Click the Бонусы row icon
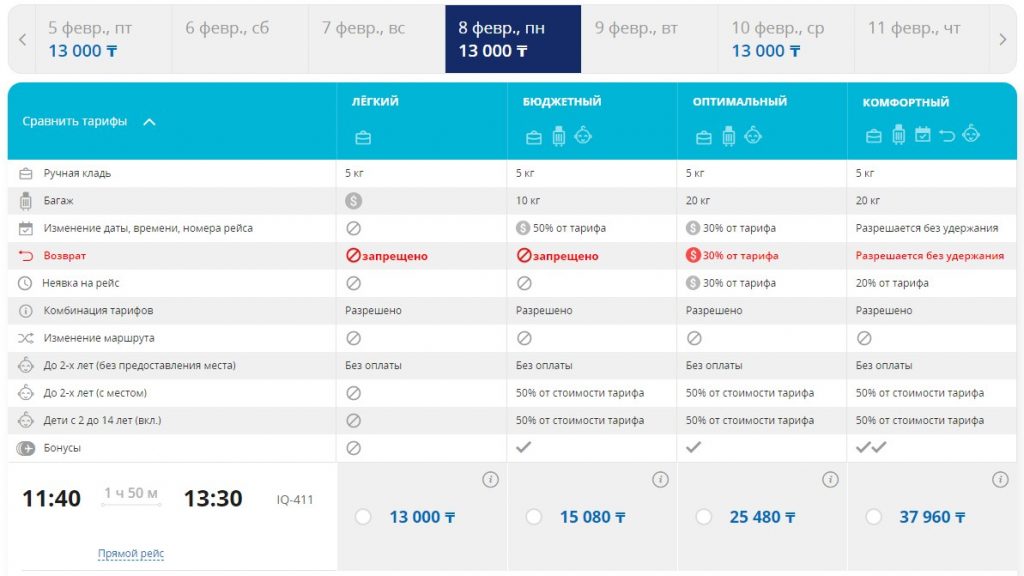Image resolution: width=1024 pixels, height=576 pixels. coord(26,448)
